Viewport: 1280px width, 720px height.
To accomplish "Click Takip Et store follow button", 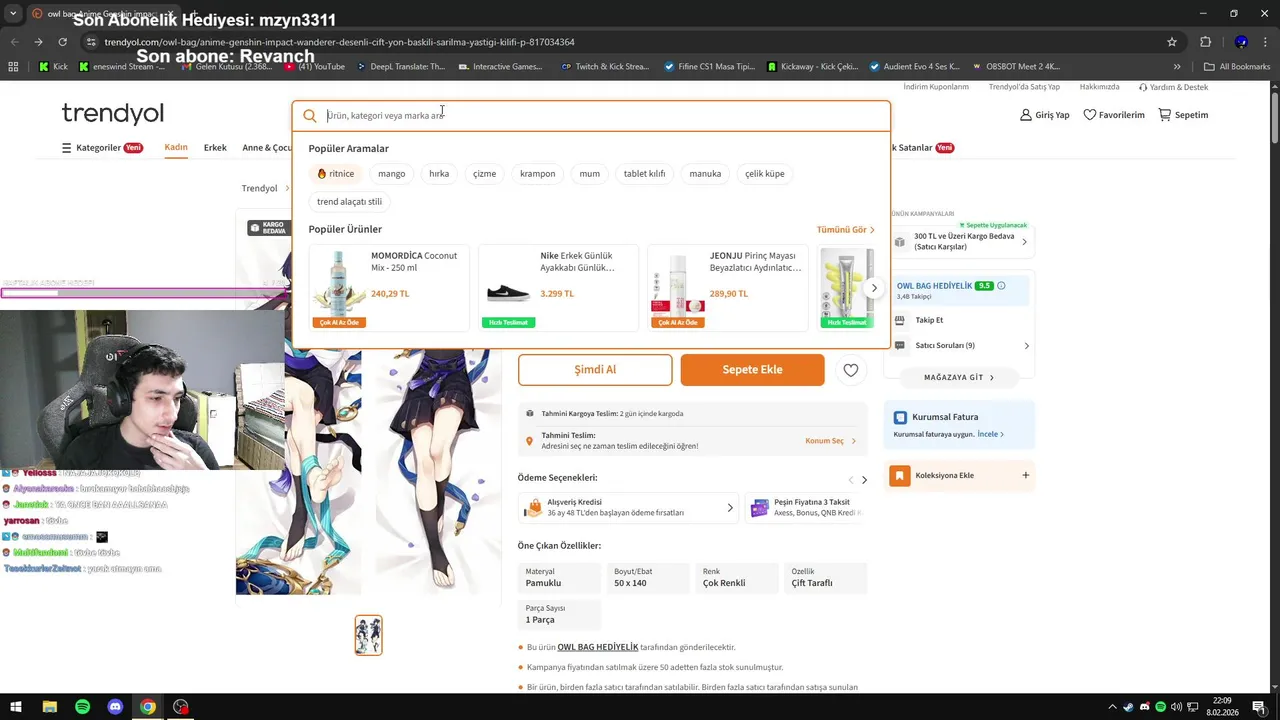I will pyautogui.click(x=929, y=320).
